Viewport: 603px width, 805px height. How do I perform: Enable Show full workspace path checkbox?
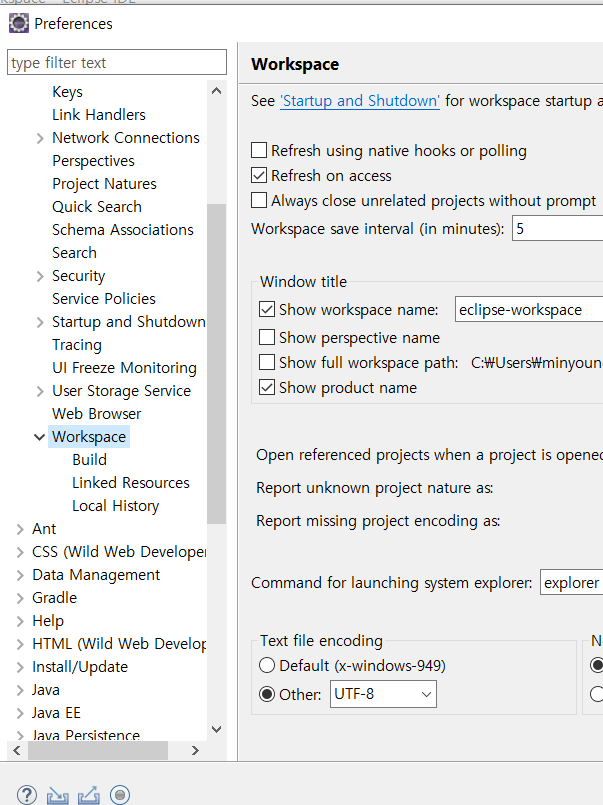click(x=267, y=362)
